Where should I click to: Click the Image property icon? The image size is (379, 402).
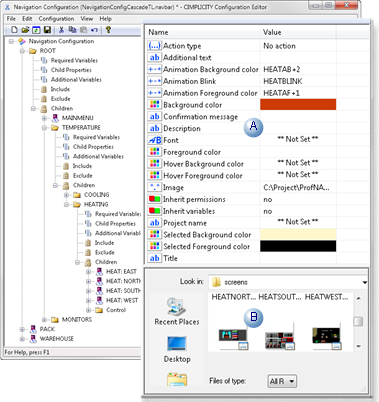154,187
